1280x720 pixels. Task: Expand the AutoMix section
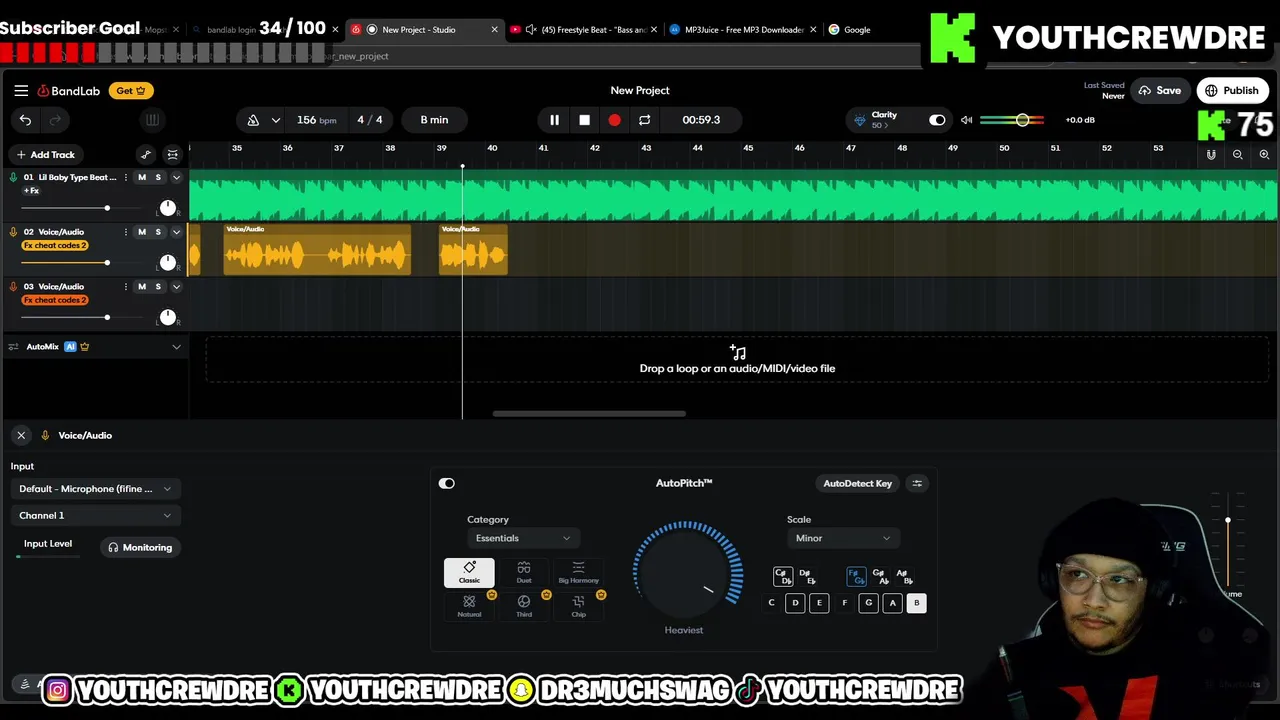(176, 347)
